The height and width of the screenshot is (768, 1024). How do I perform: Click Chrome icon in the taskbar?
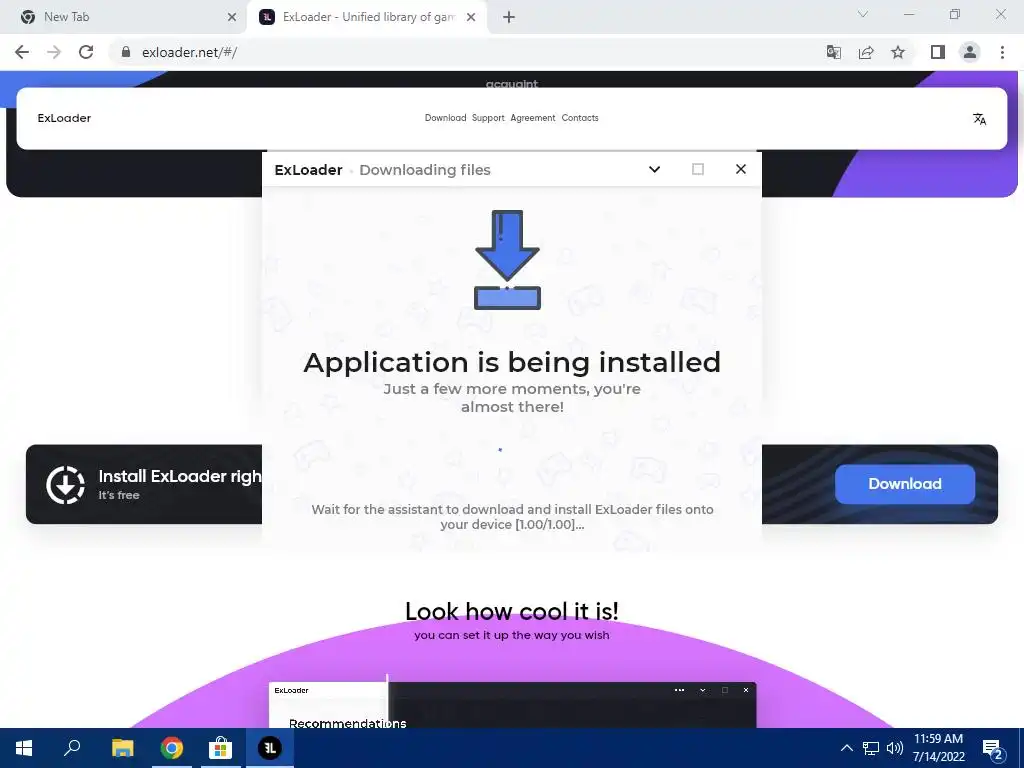172,748
